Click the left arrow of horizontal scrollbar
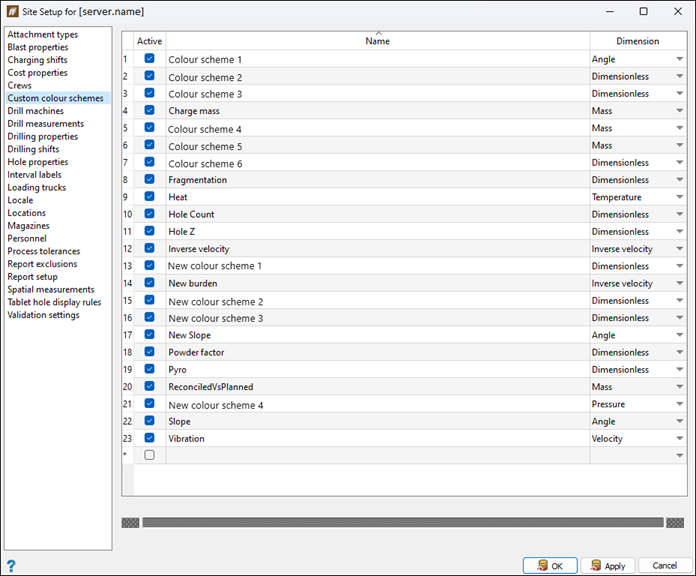The width and height of the screenshot is (696, 576). click(x=130, y=522)
